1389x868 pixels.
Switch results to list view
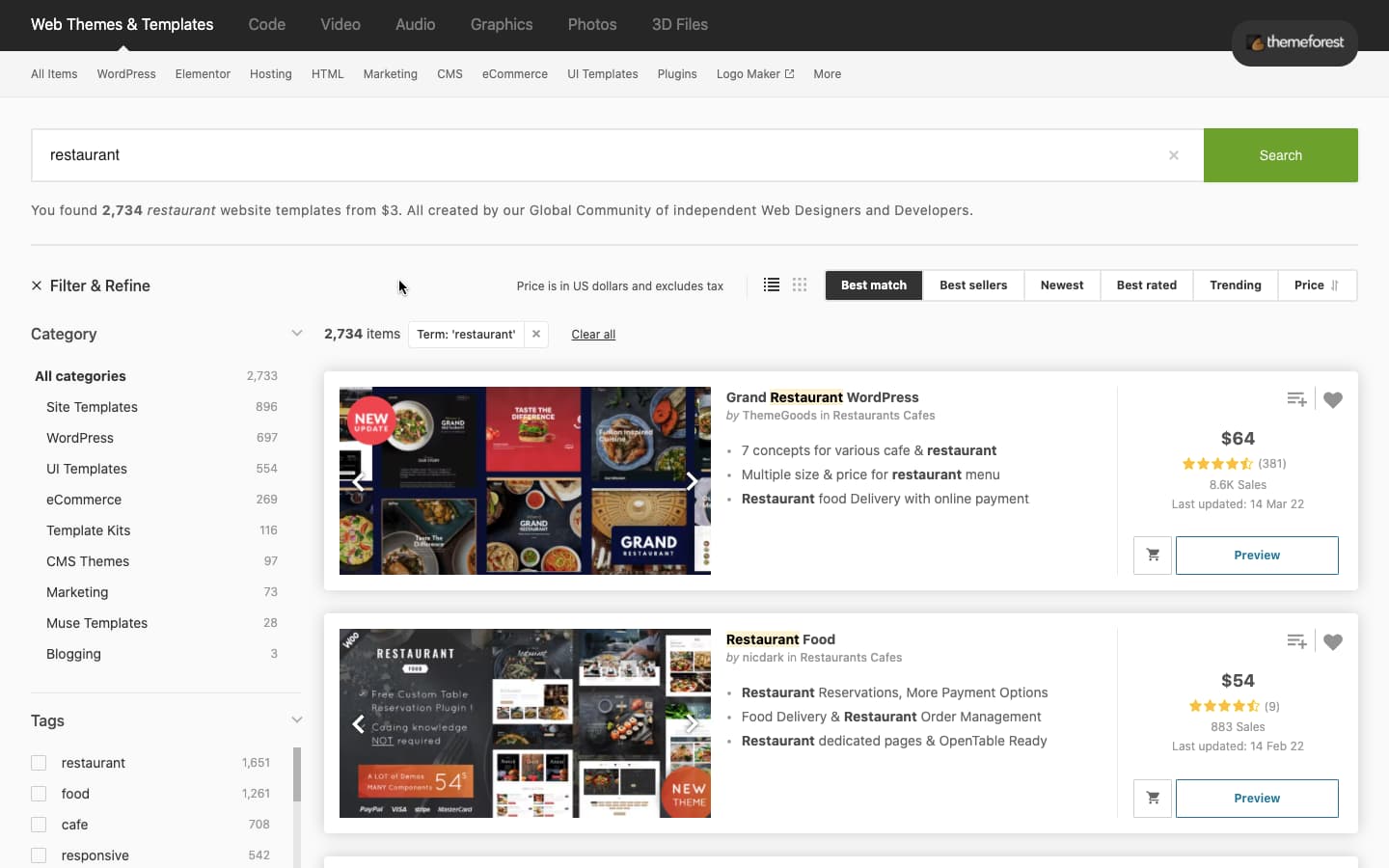(x=772, y=285)
